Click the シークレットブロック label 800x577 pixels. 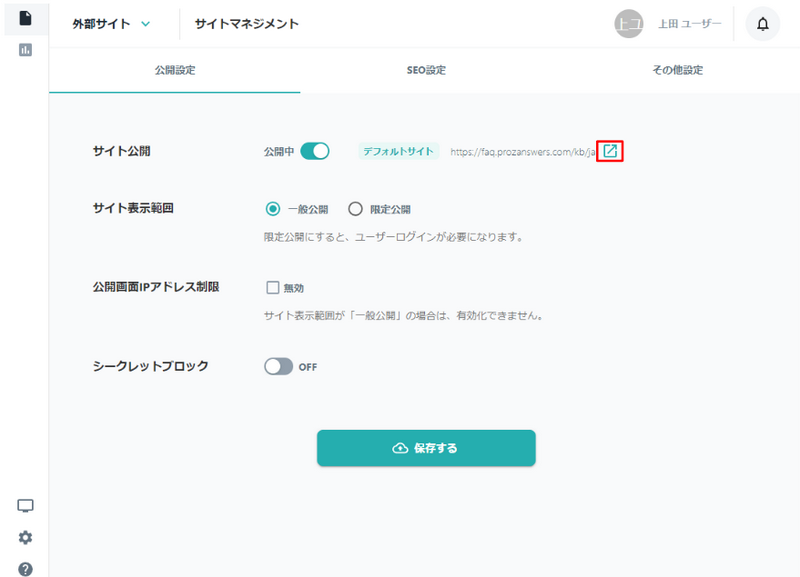click(x=151, y=366)
